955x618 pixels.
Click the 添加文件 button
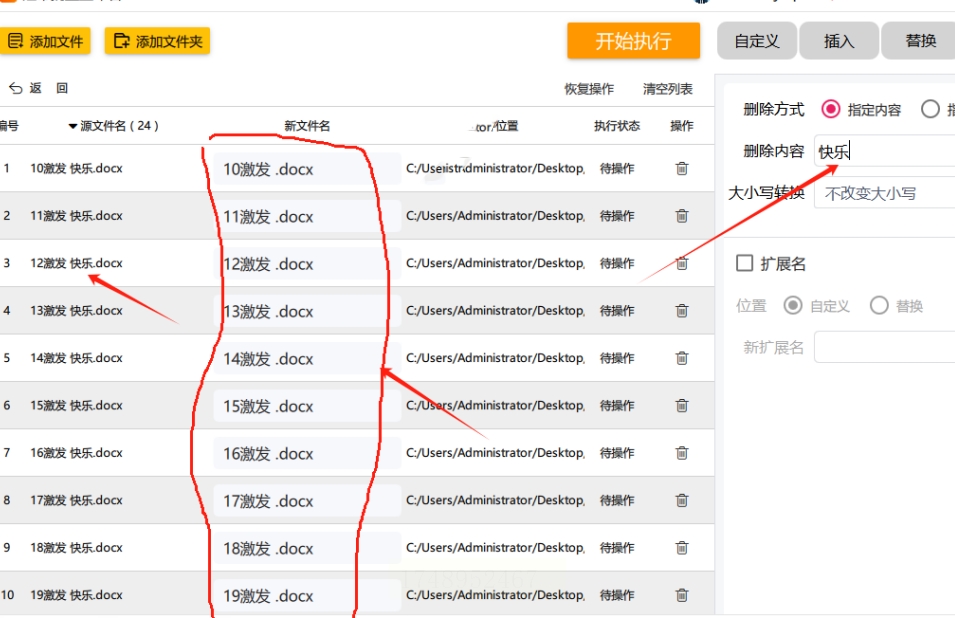pos(45,41)
